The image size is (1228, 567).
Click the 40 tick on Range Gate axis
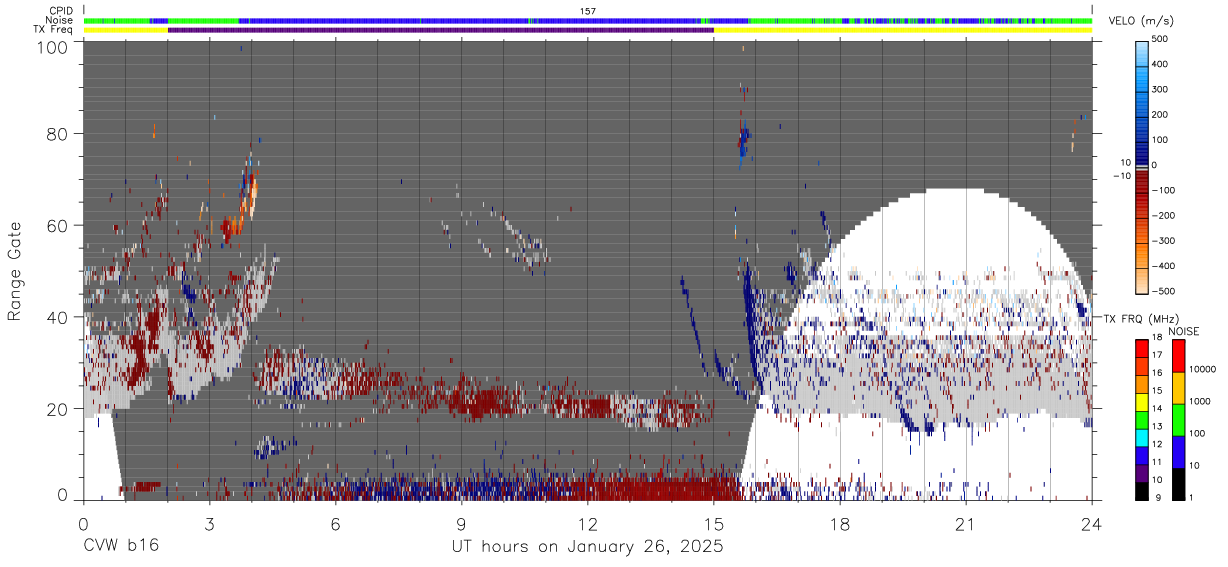tap(57, 317)
